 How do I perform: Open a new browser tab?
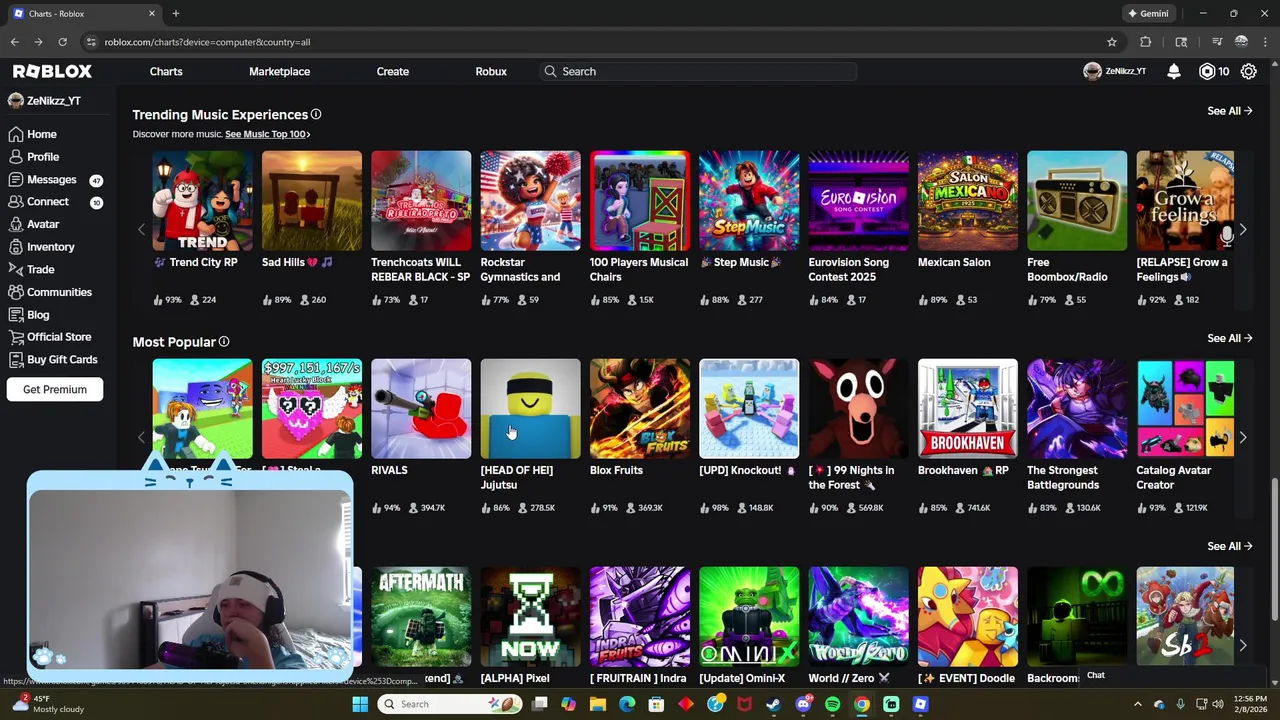(x=176, y=14)
